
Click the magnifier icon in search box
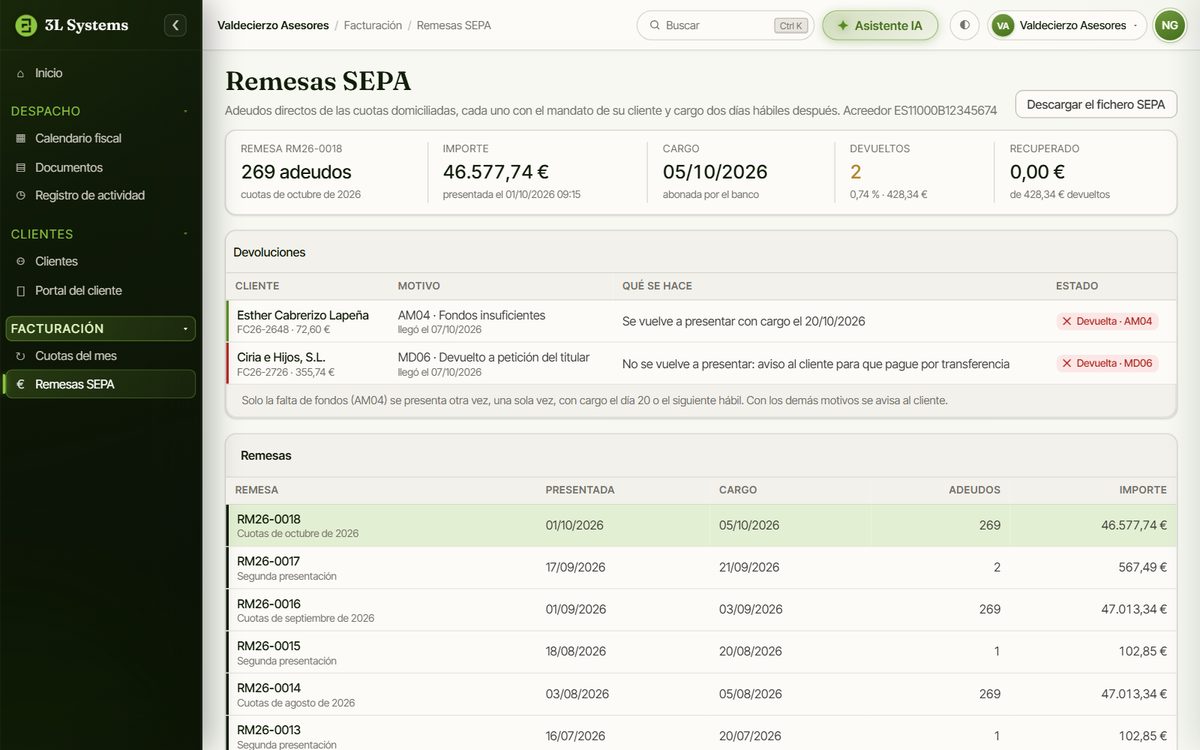tap(655, 25)
